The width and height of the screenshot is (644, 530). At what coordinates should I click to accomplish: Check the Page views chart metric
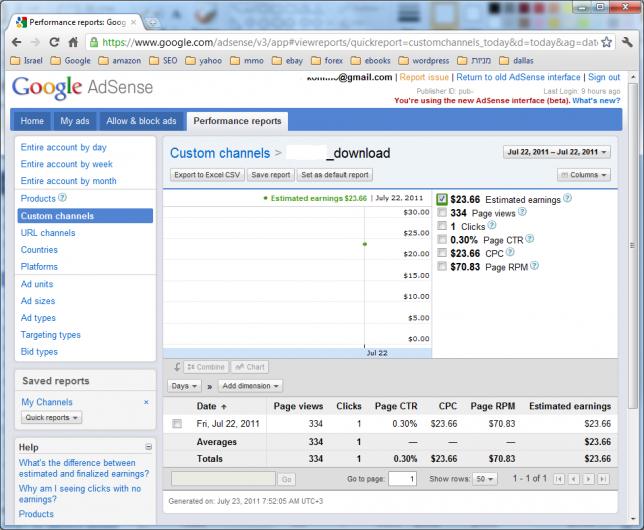point(442,212)
